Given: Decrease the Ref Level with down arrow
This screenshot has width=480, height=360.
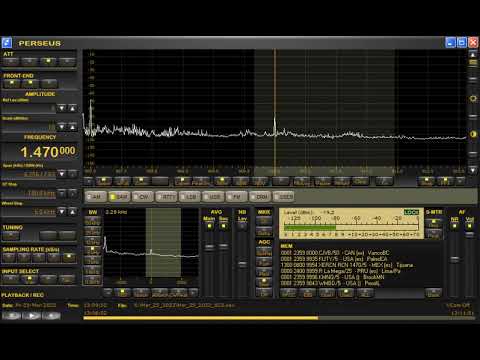Looking at the screenshot, I should (x=62, y=108).
